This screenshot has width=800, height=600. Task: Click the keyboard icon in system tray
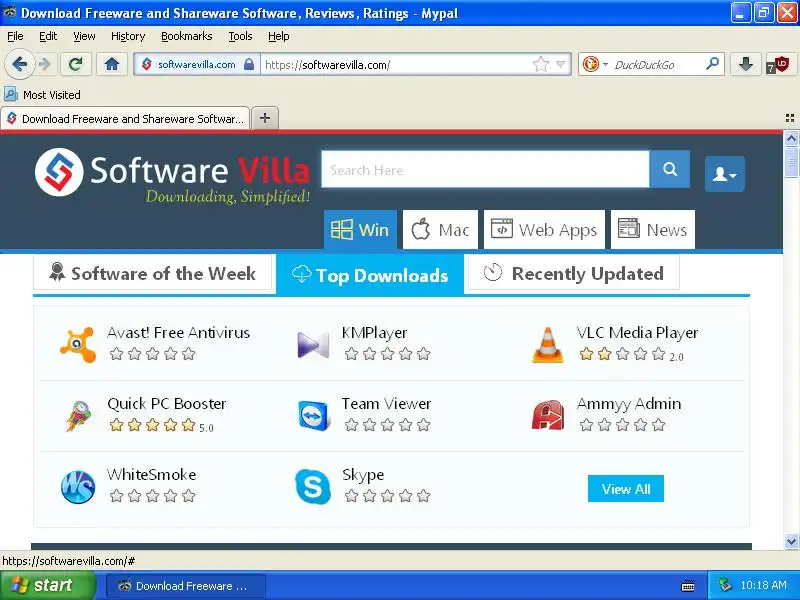(x=688, y=586)
